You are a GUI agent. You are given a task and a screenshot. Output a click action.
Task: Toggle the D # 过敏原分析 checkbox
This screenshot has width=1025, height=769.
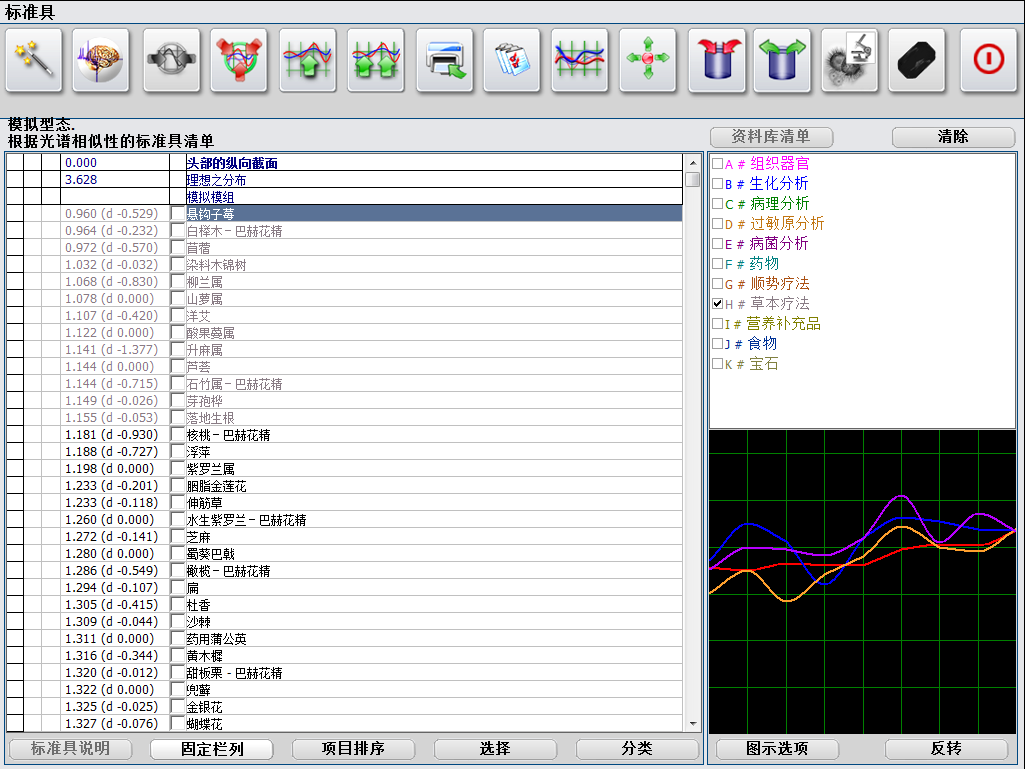[717, 224]
